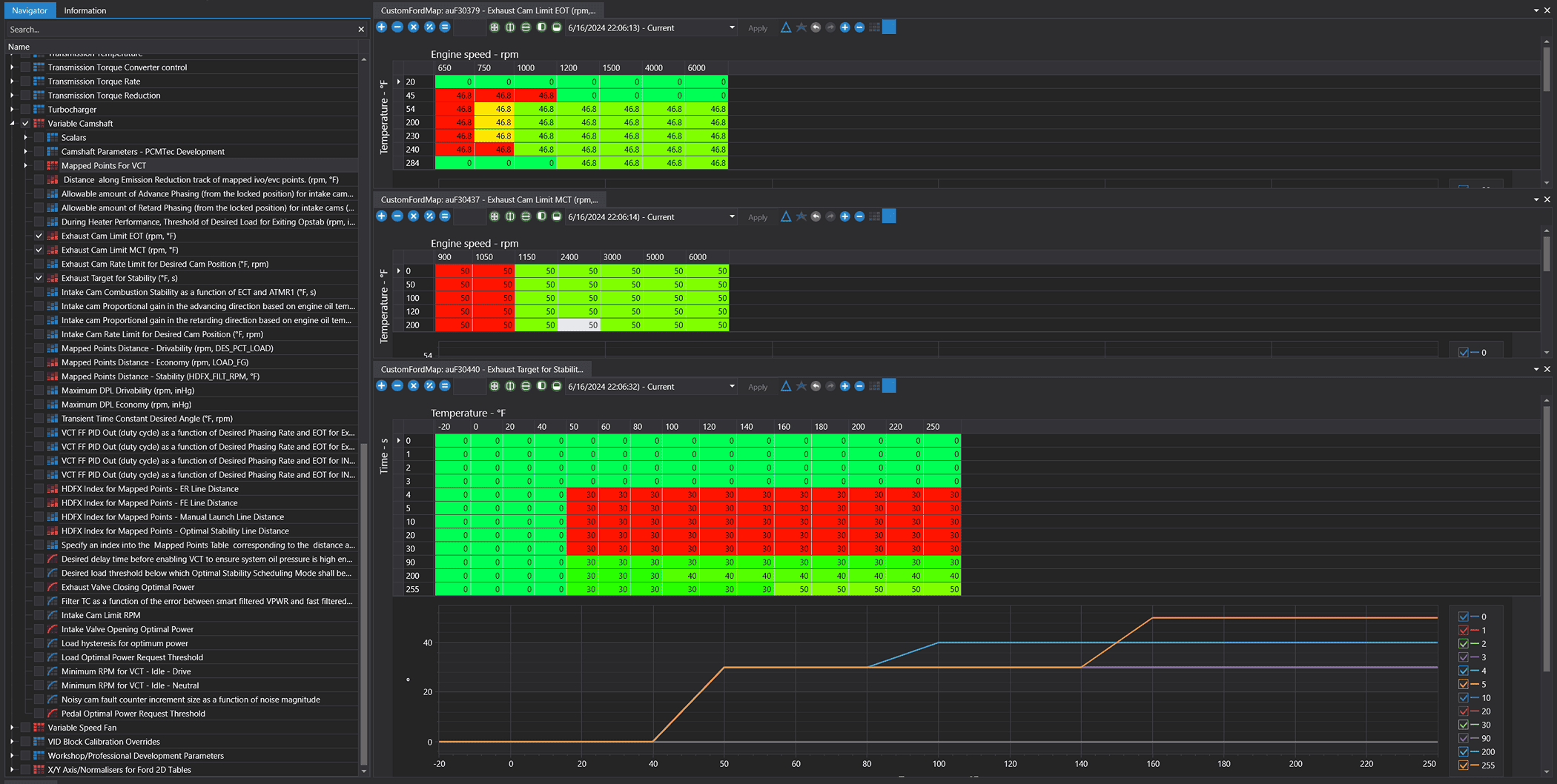Open the revision dropdown in the Exhaust Target for Stability toolbar
Image resolution: width=1557 pixels, height=784 pixels.
coord(732,387)
